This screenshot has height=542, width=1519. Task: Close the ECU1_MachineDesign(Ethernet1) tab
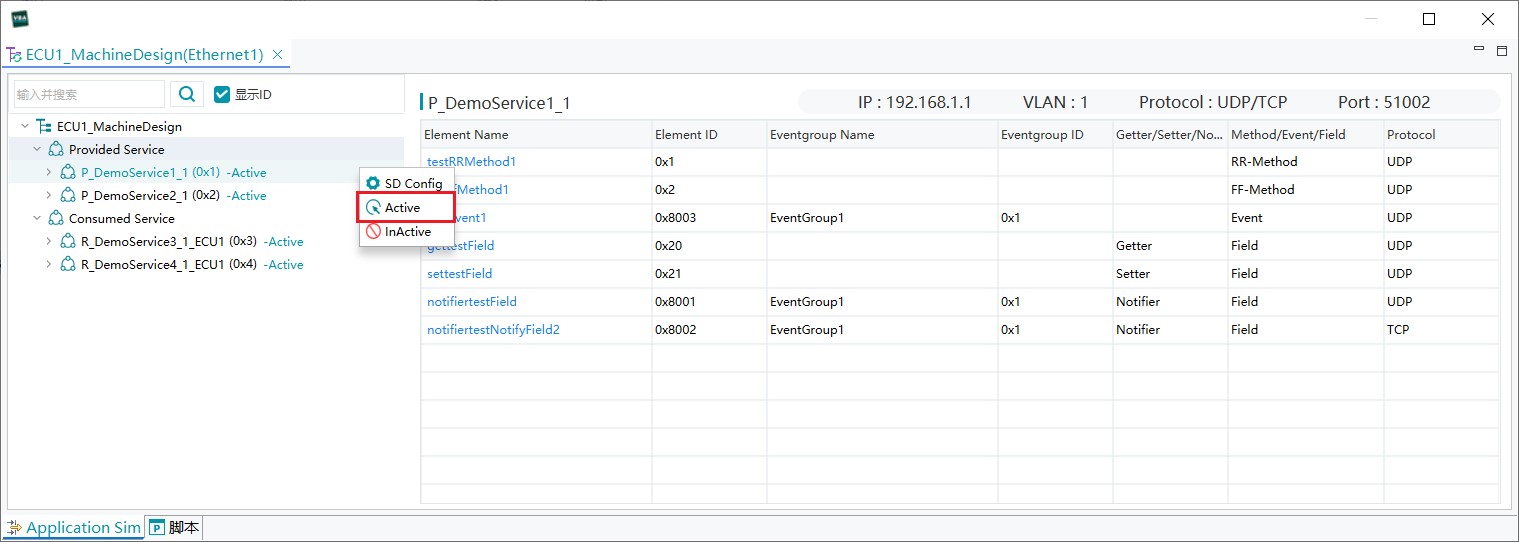point(278,55)
